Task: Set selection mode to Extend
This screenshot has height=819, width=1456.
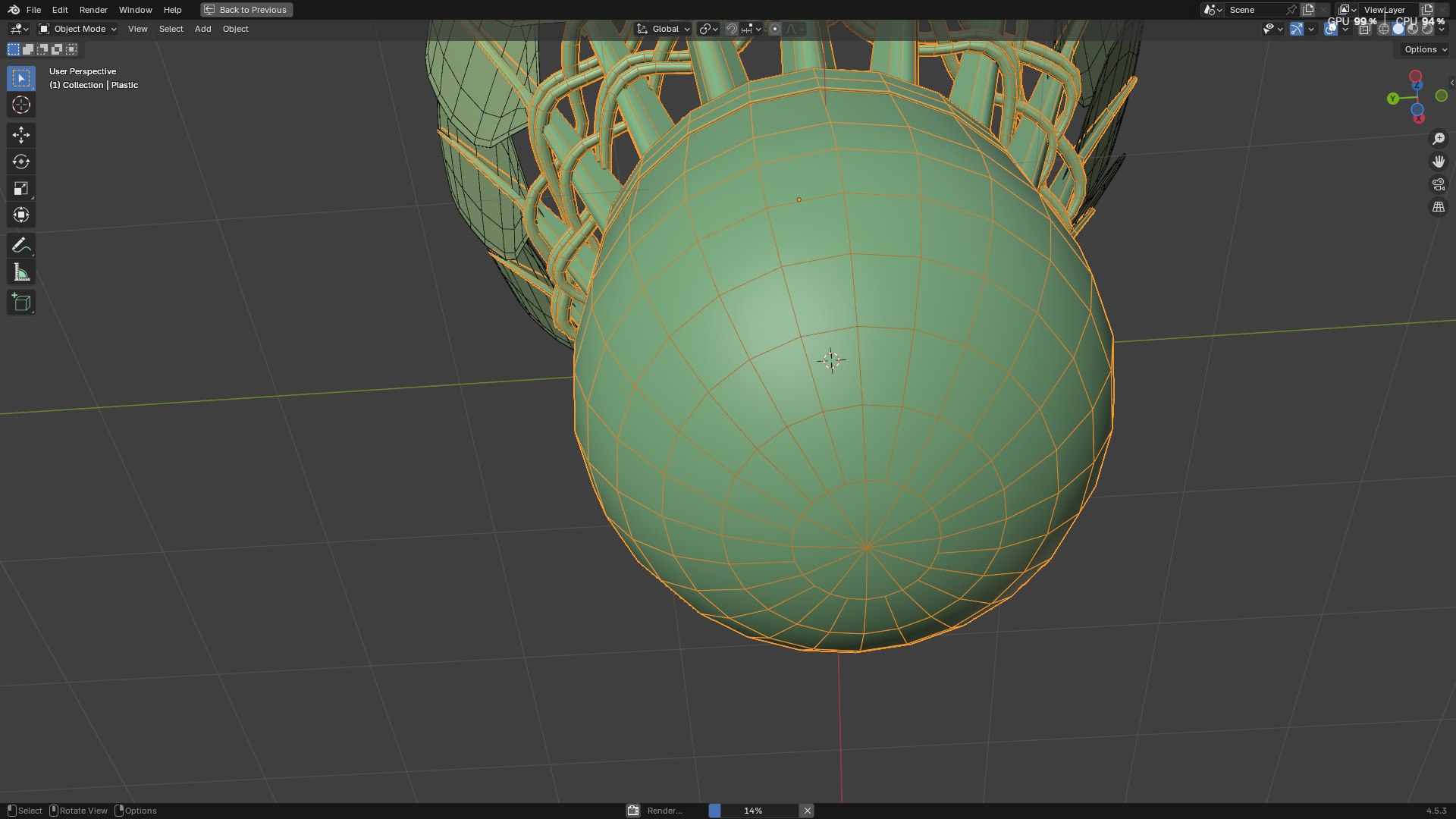Action: (x=28, y=49)
